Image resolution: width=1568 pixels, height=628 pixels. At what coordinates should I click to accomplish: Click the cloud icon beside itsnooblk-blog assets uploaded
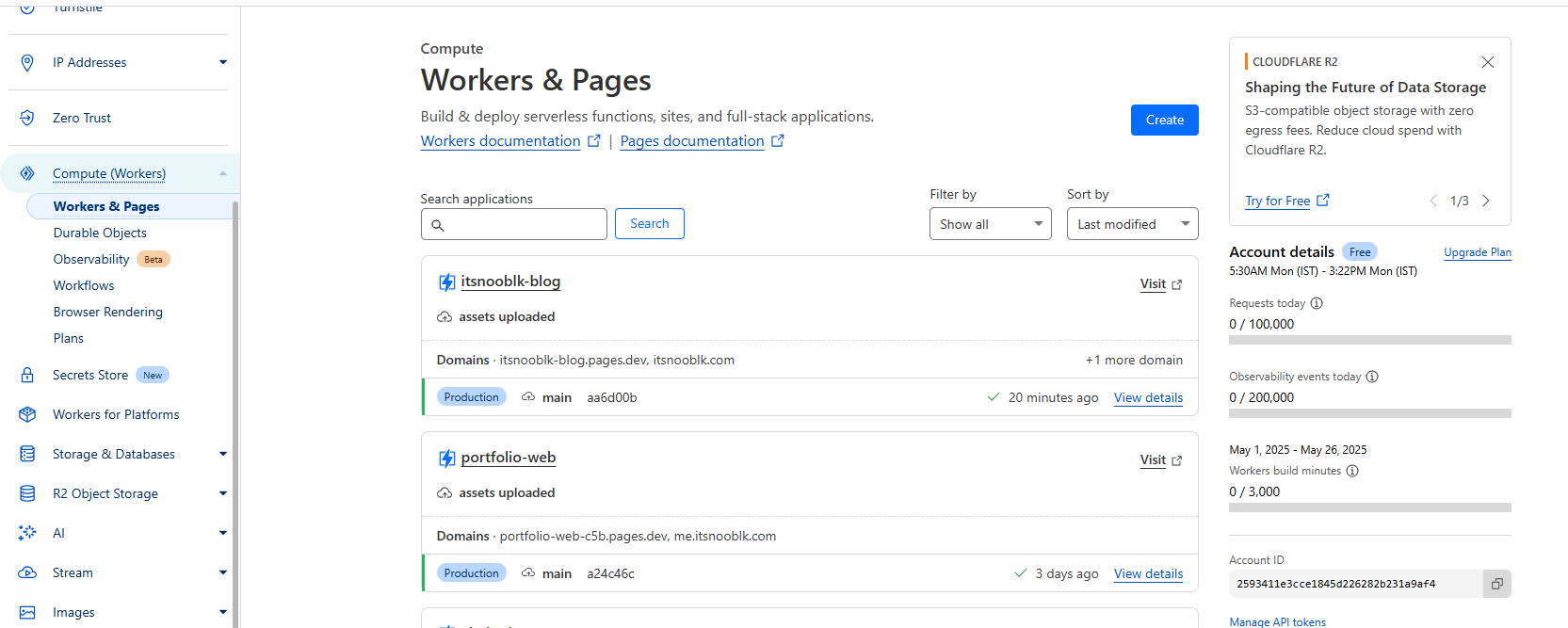445,317
